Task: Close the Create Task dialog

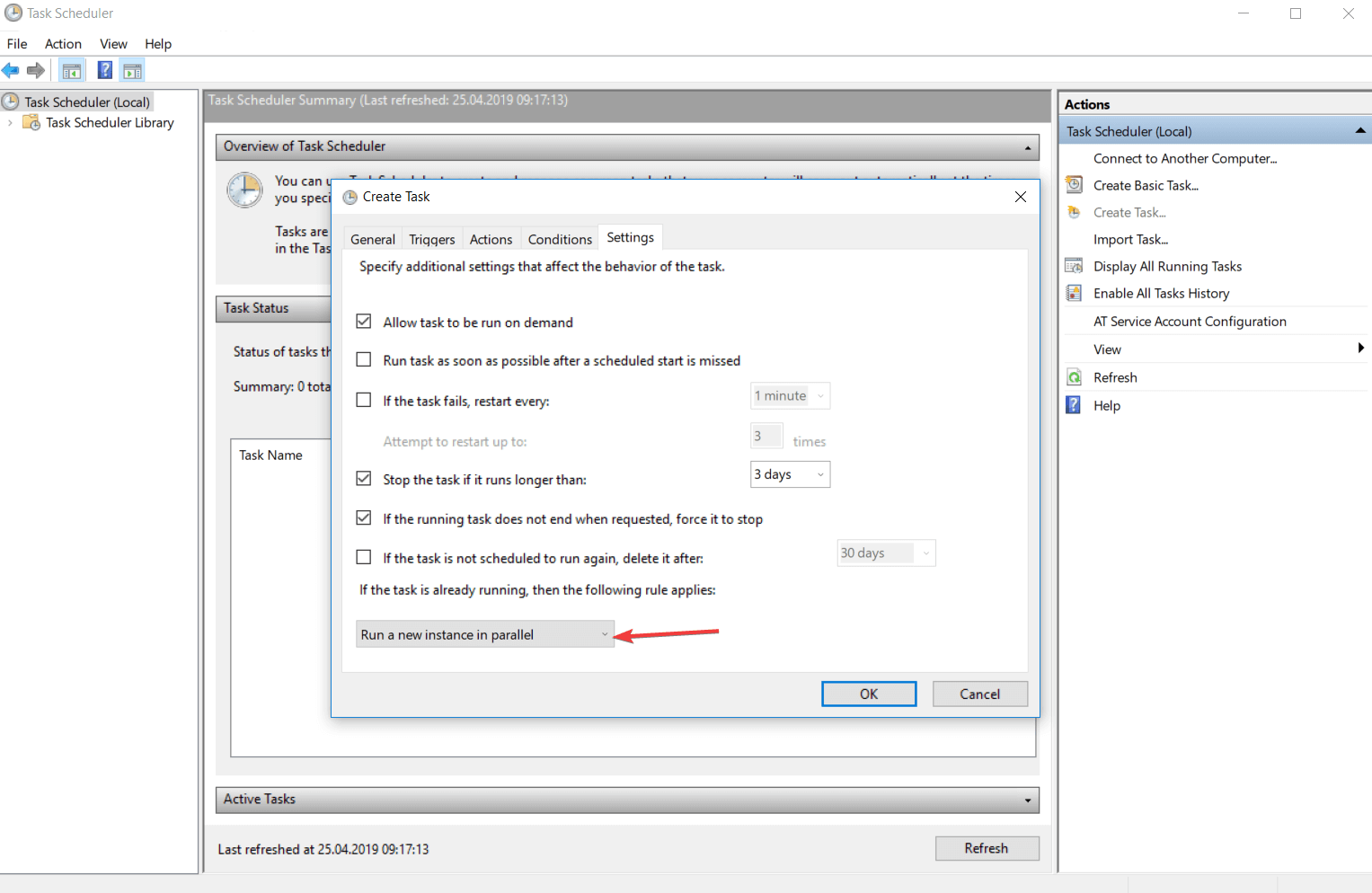Action: tap(1021, 197)
